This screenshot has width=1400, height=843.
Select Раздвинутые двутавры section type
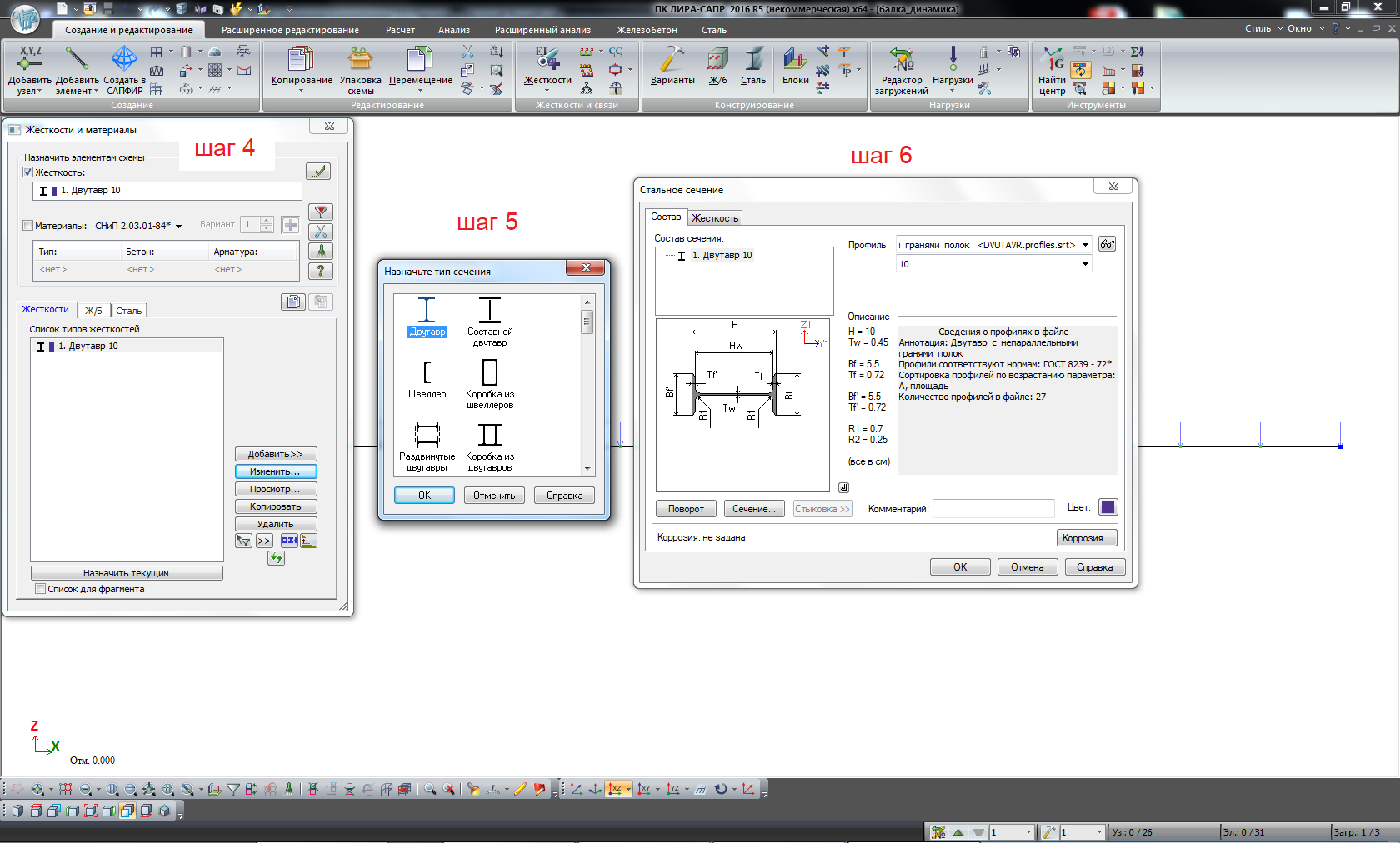[427, 446]
